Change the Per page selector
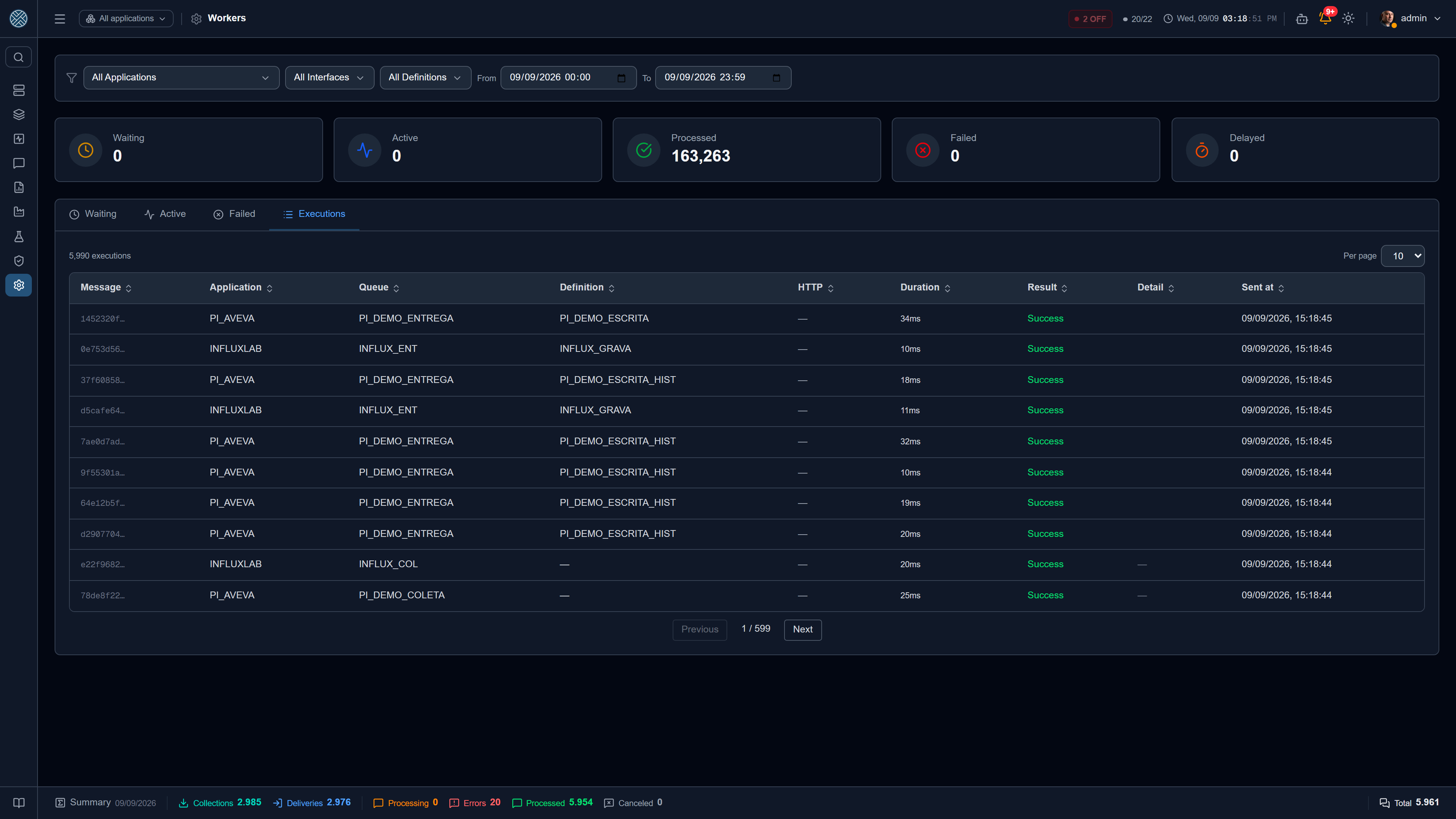Viewport: 1456px width, 819px height. pyautogui.click(x=1402, y=256)
